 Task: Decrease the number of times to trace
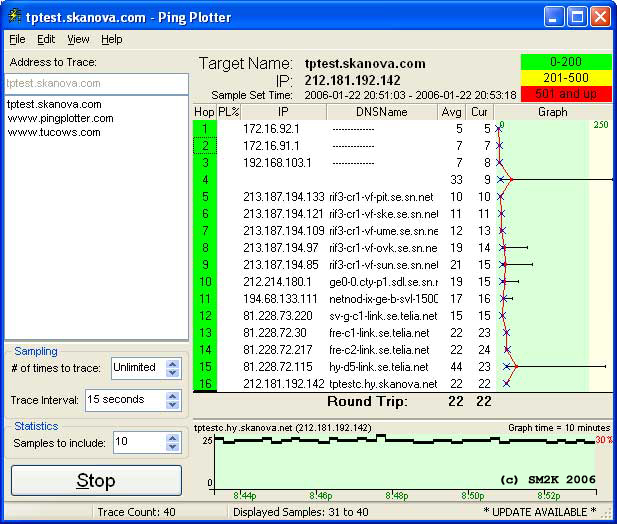(172, 373)
